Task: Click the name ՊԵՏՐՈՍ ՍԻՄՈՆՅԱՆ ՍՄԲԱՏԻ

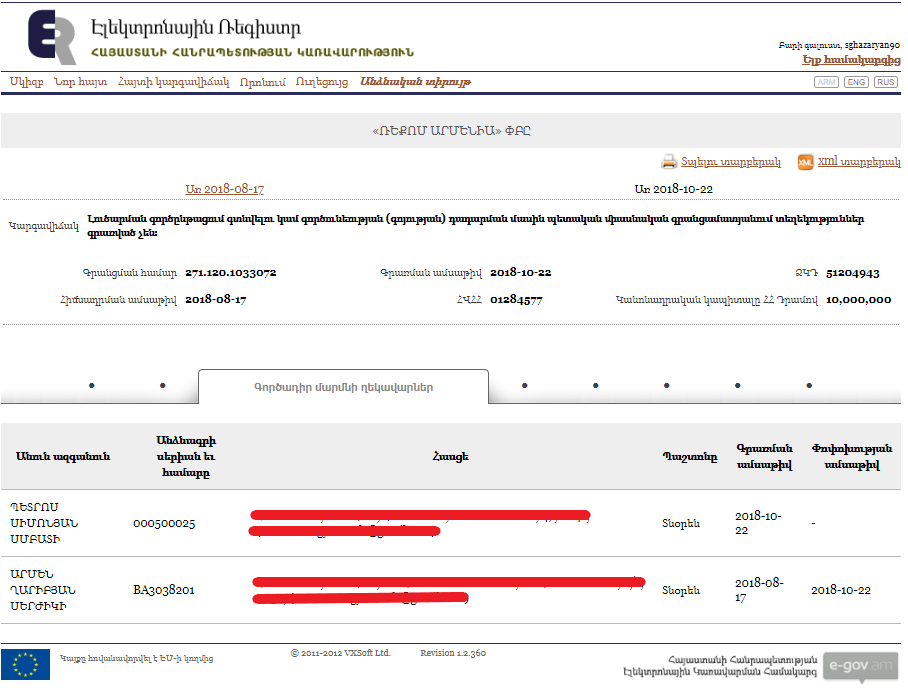Action: 44,523
